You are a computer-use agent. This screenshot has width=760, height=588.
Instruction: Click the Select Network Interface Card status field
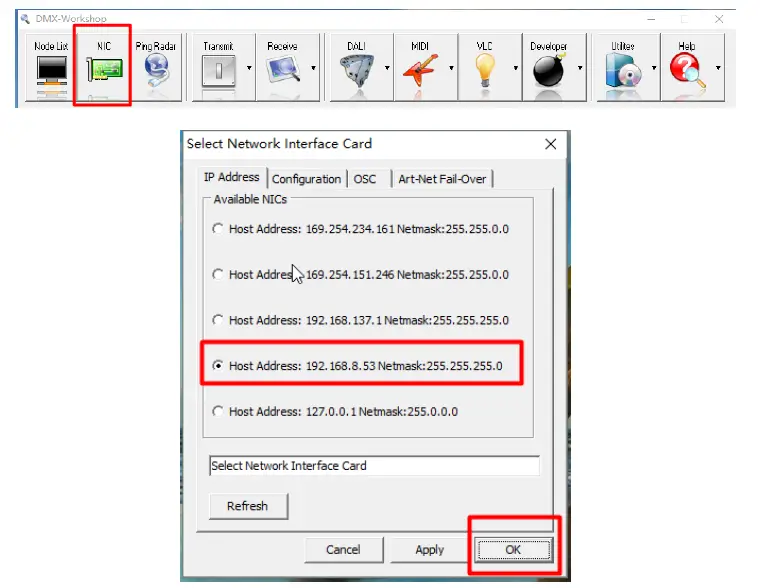pos(374,466)
